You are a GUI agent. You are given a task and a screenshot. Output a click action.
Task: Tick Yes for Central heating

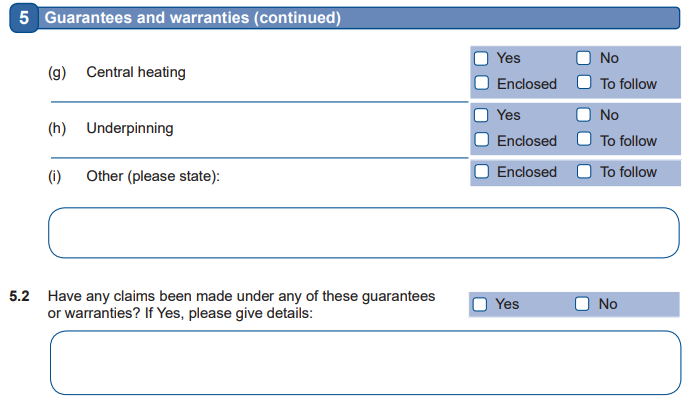[481, 58]
